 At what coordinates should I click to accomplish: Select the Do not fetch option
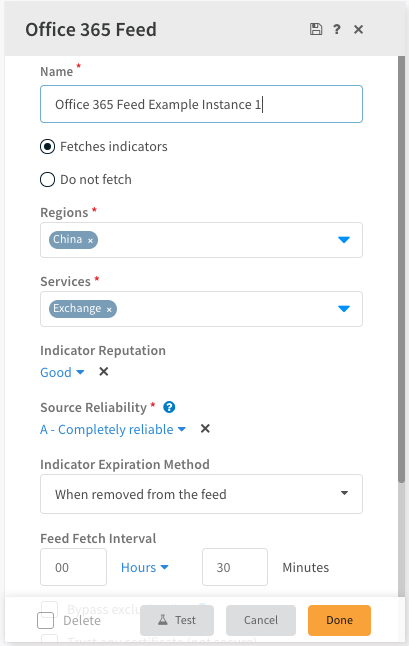[x=47, y=180]
